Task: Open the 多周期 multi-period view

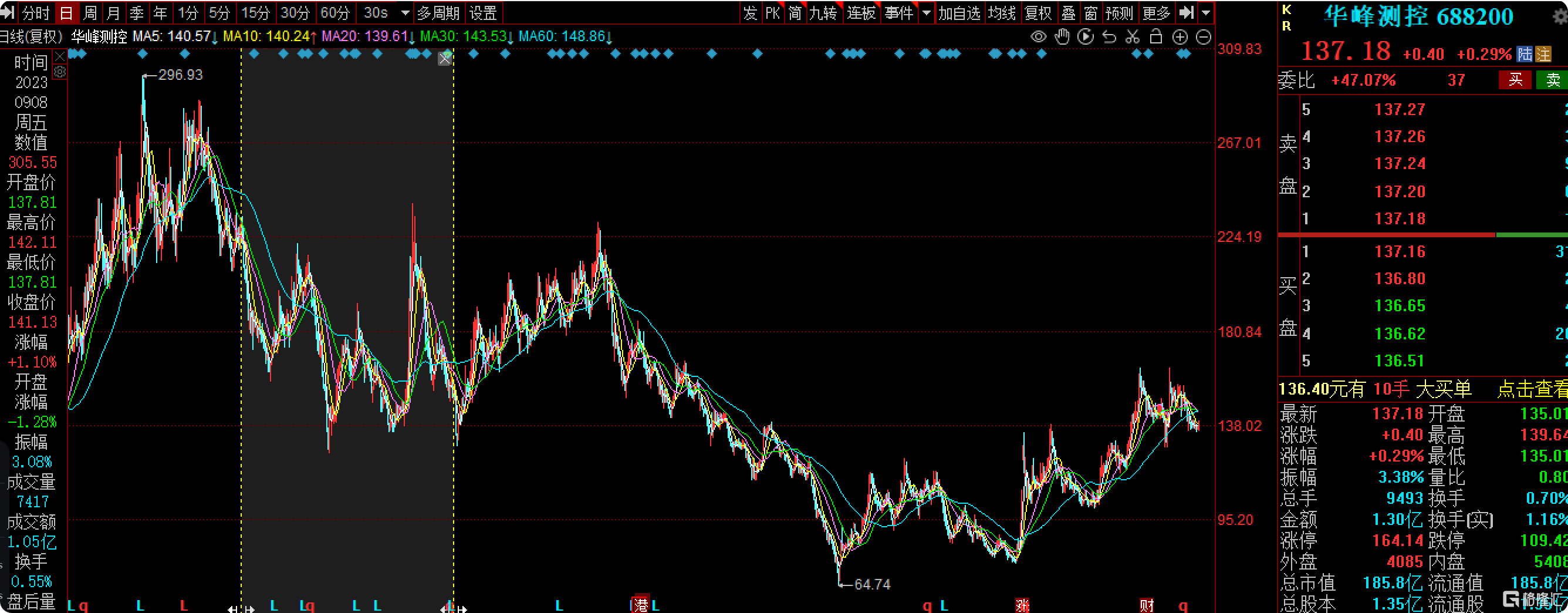Action: coord(438,13)
